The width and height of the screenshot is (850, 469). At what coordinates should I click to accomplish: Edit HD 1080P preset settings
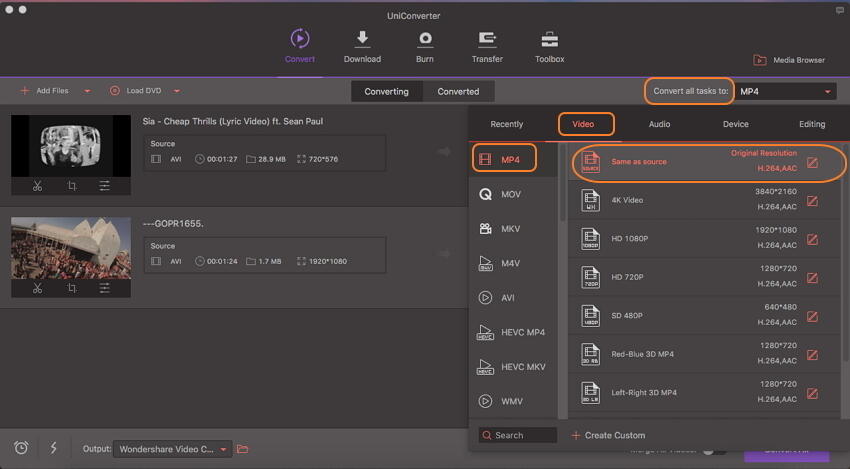click(x=812, y=240)
